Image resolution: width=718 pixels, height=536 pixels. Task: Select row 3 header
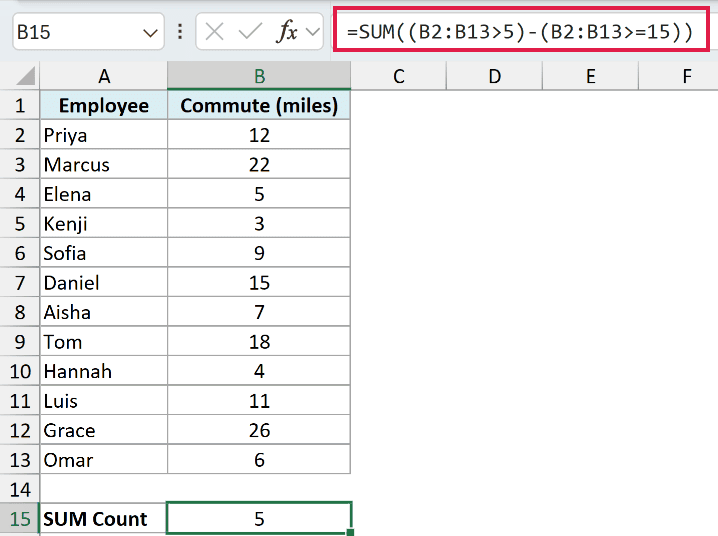pos(20,164)
